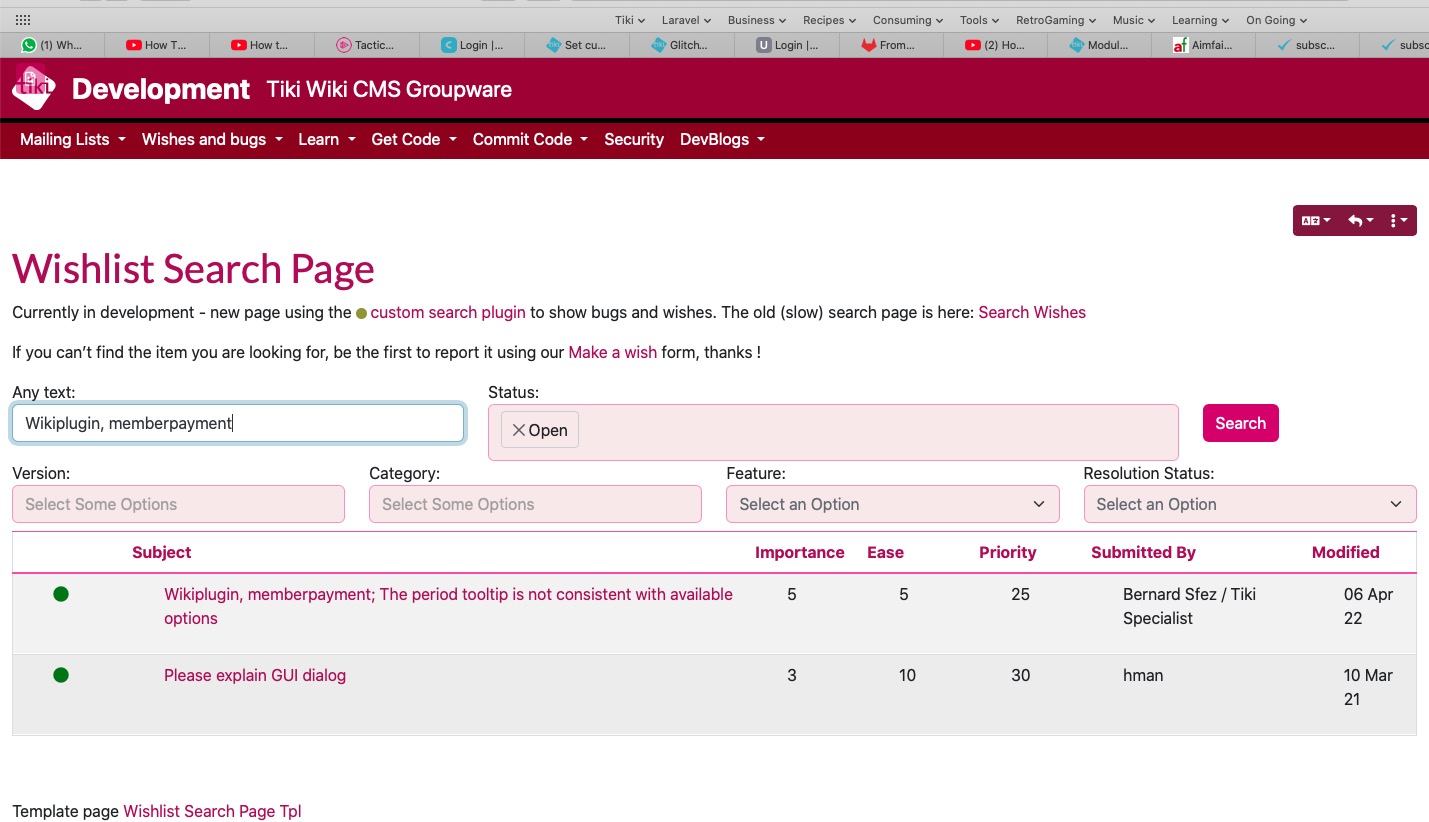Sort results by the Submitted By column header
Image resolution: width=1429 pixels, height=822 pixels.
(1143, 552)
